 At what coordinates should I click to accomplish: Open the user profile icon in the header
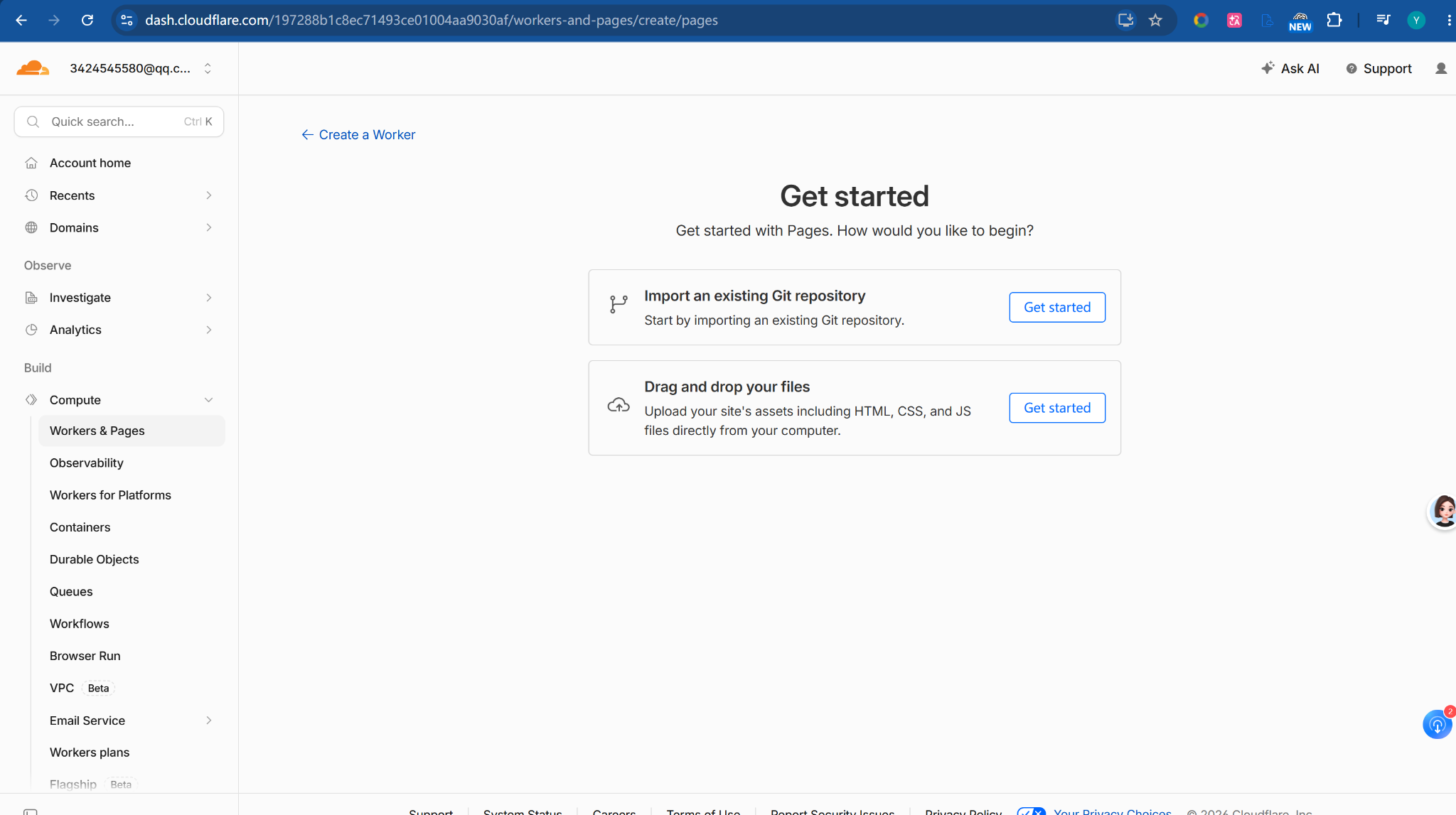coord(1441,68)
